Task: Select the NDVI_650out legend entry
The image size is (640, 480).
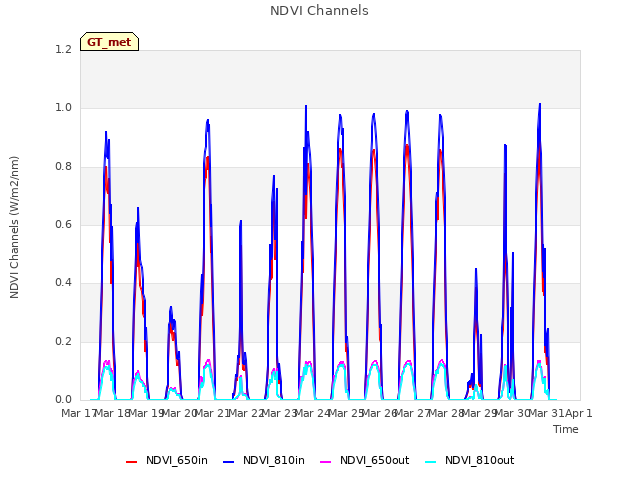Action: [x=364, y=460]
